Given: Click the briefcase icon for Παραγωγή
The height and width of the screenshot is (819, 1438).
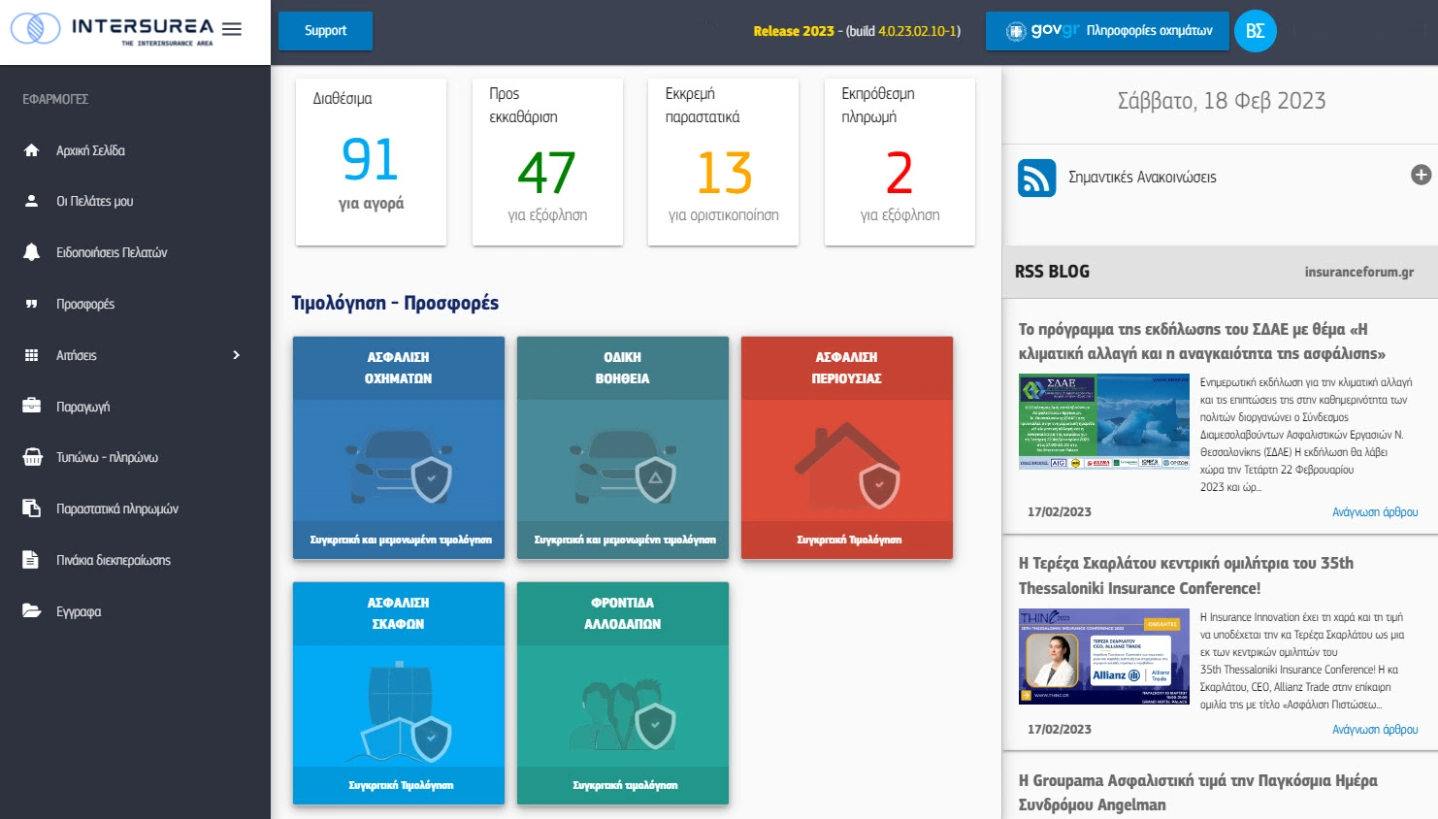Looking at the screenshot, I should click(31, 407).
